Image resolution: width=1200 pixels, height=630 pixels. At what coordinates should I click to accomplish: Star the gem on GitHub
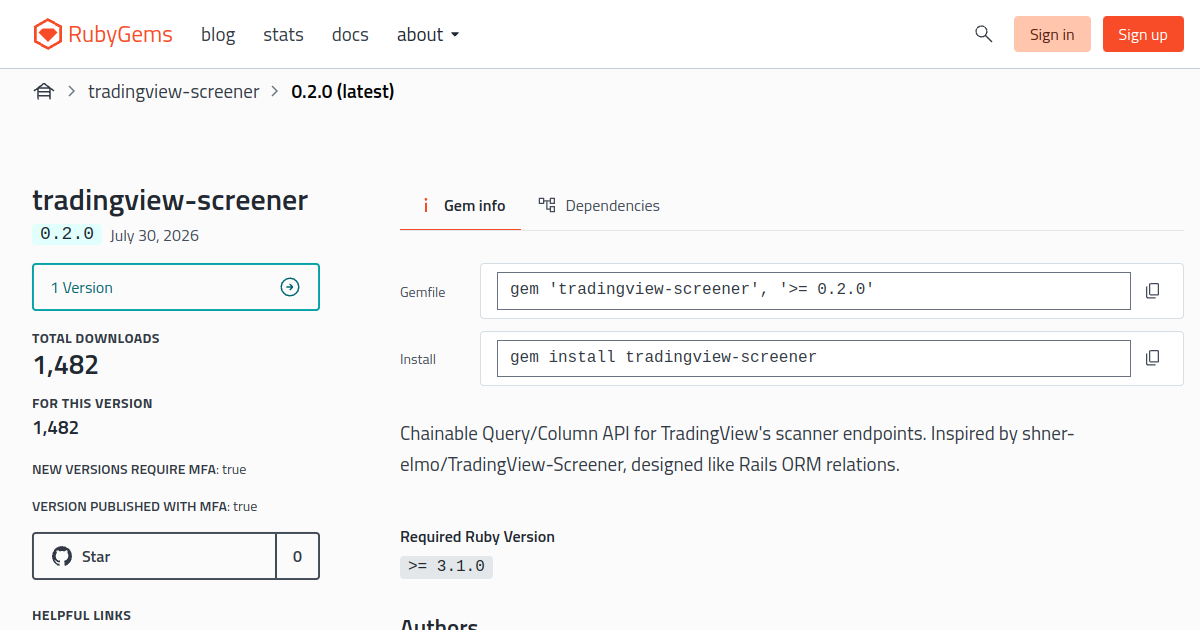pyautogui.click(x=154, y=557)
